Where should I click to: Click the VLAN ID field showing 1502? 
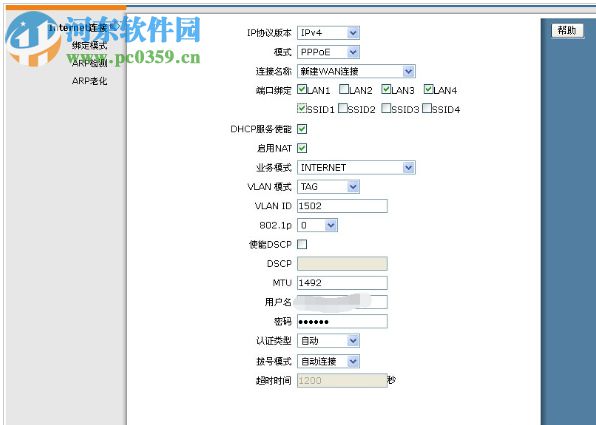point(342,206)
